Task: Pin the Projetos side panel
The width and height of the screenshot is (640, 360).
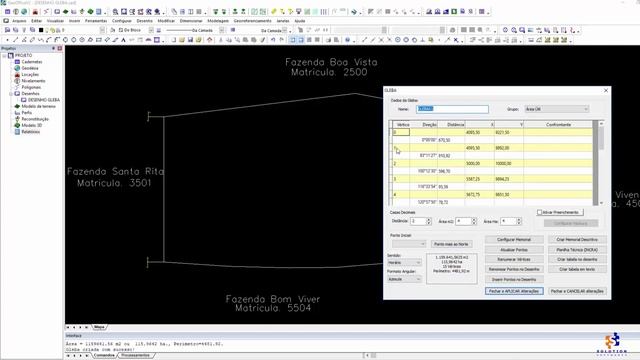Action: (53, 48)
